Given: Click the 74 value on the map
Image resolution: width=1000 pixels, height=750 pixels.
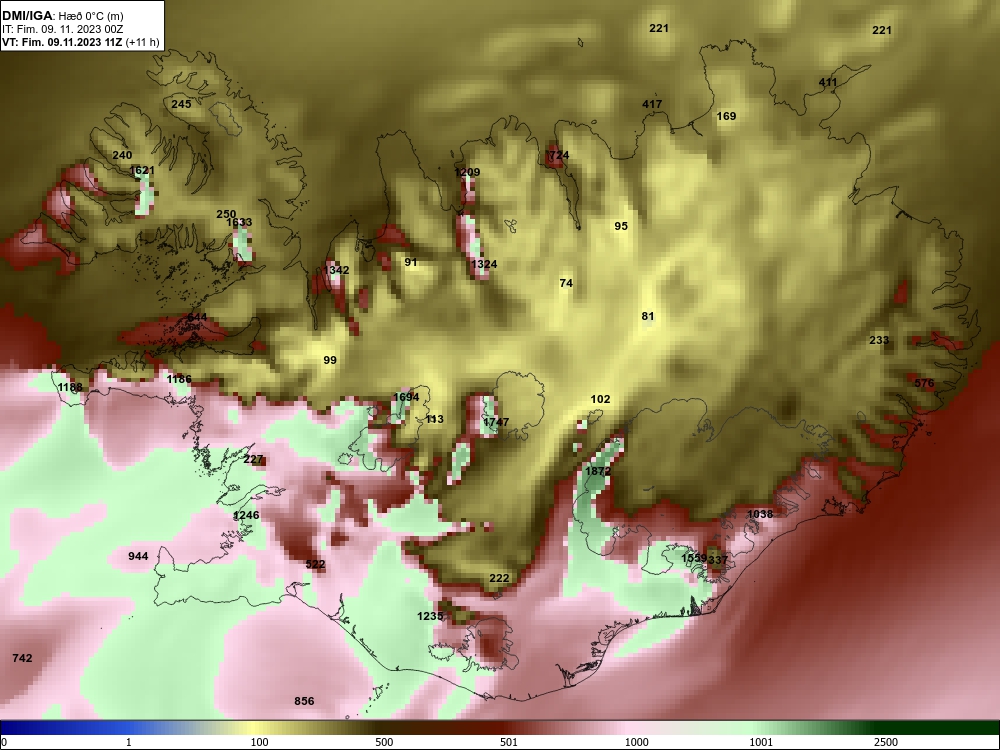Looking at the screenshot, I should 566,283.
